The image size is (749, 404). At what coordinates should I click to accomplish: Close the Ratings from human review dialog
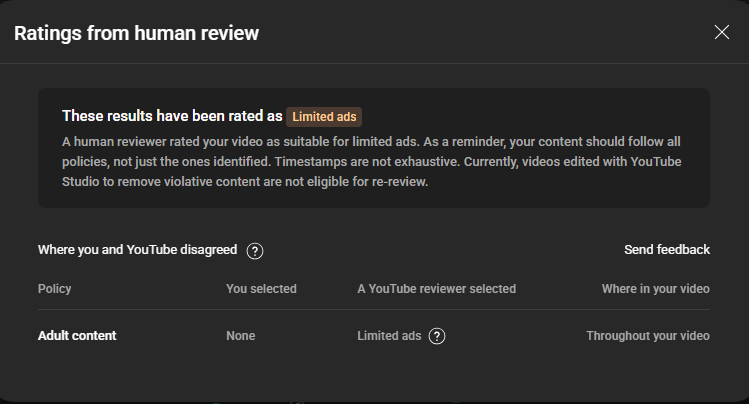721,32
